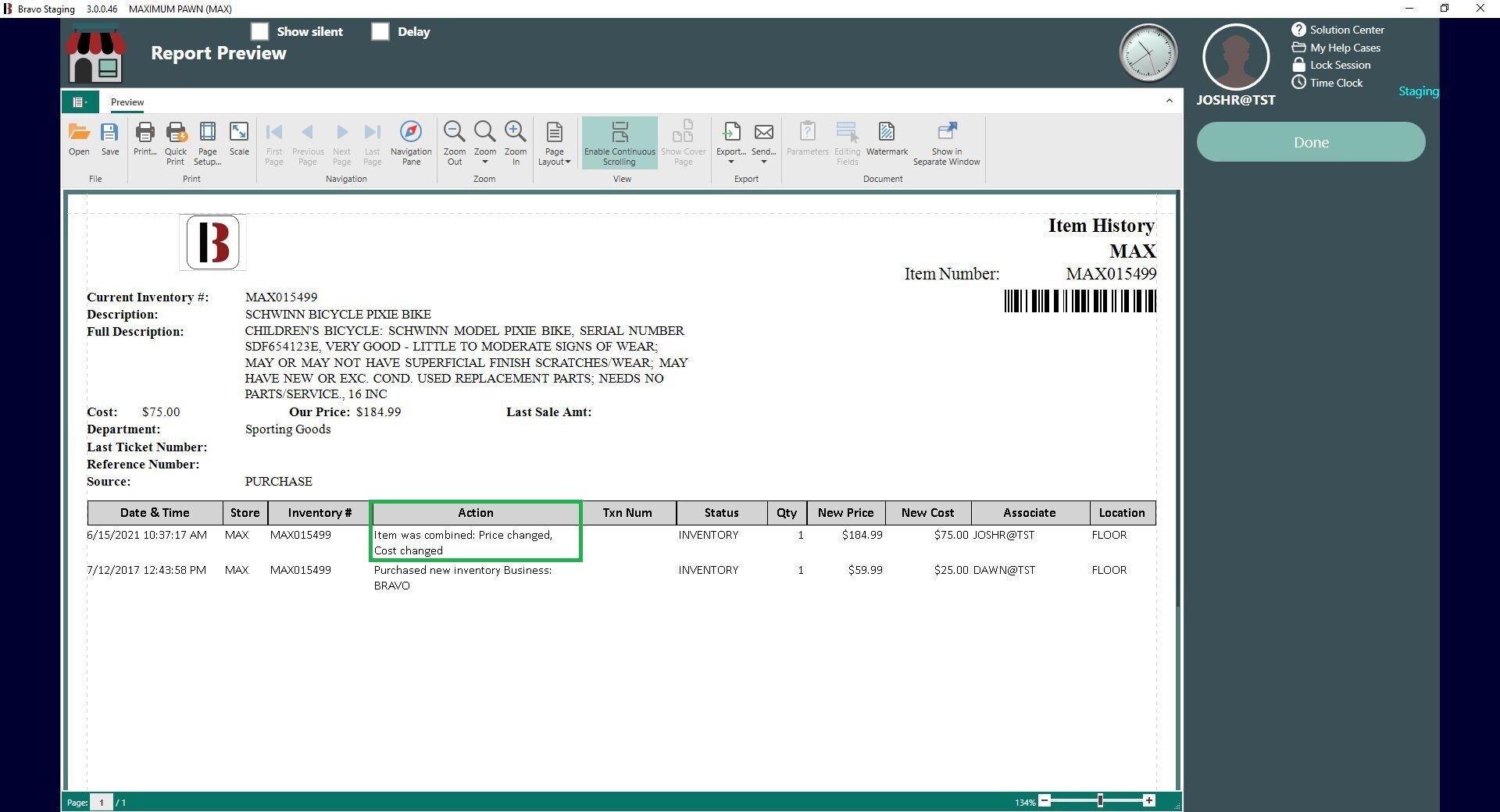Adjust the zoom slider handle
Screen dimensions: 1500x812
pos(1100,801)
